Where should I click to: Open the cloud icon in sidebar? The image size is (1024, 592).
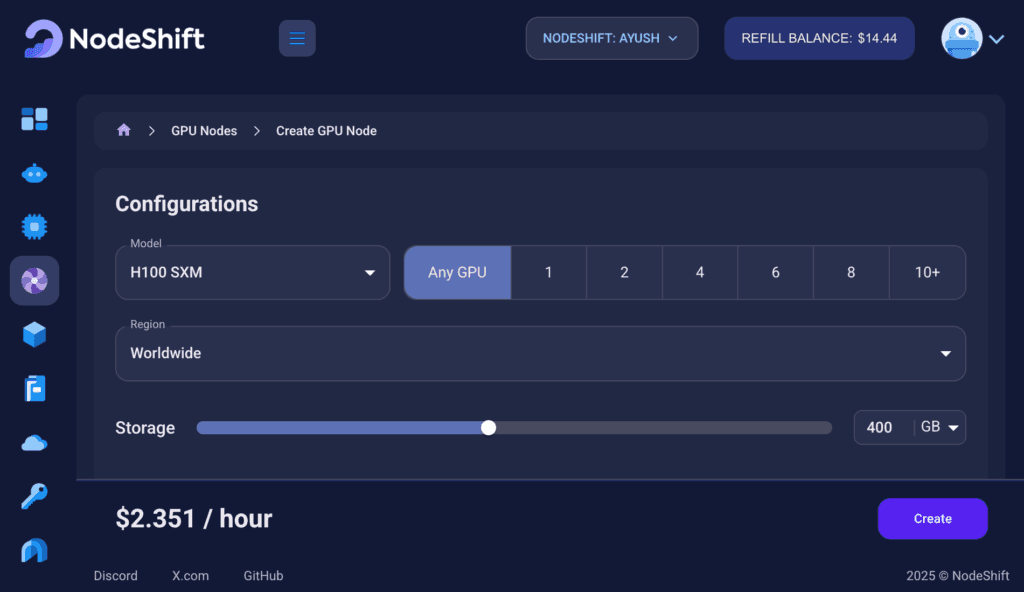[x=35, y=444]
